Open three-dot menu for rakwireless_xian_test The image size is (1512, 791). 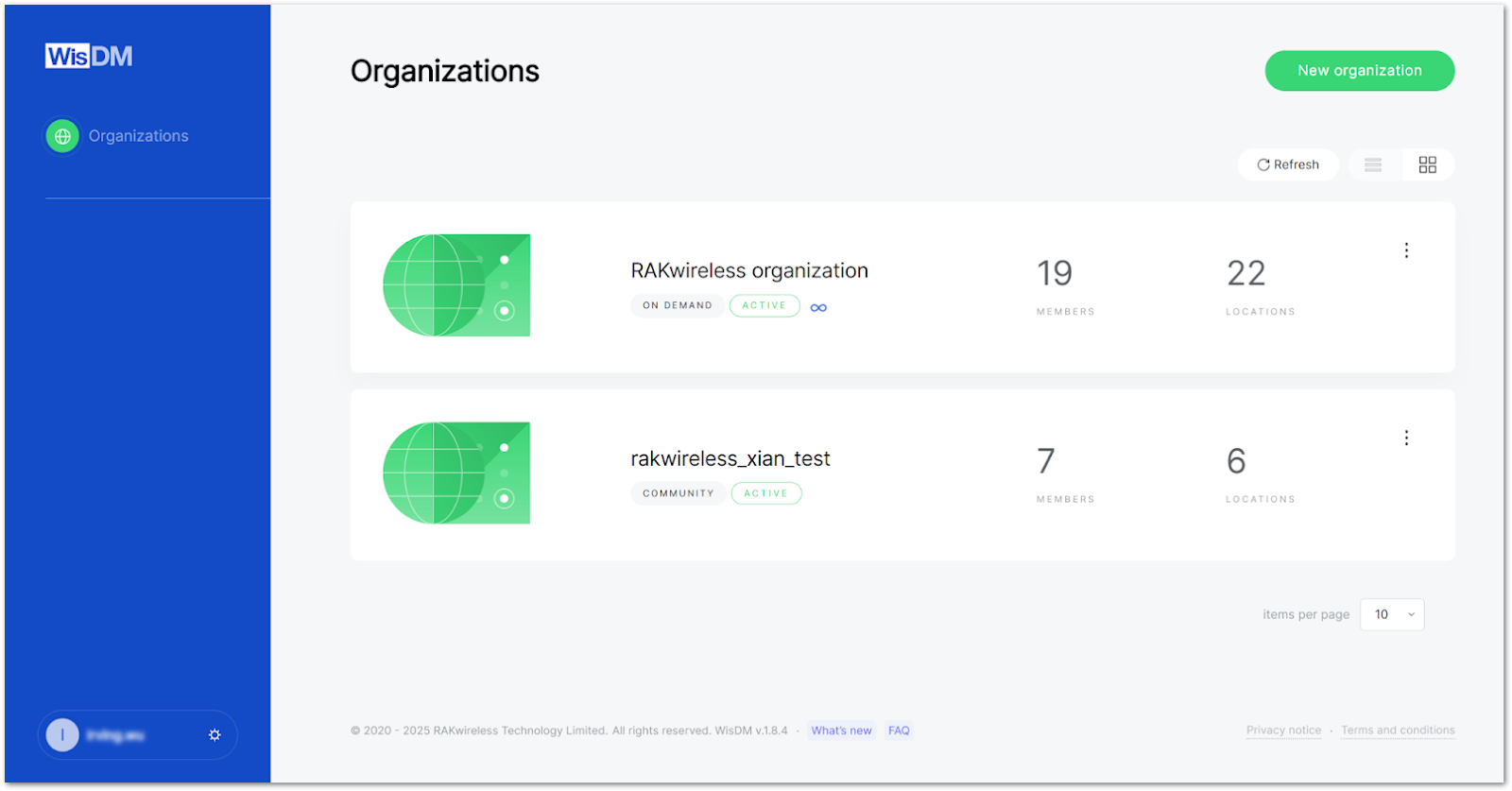click(1406, 438)
